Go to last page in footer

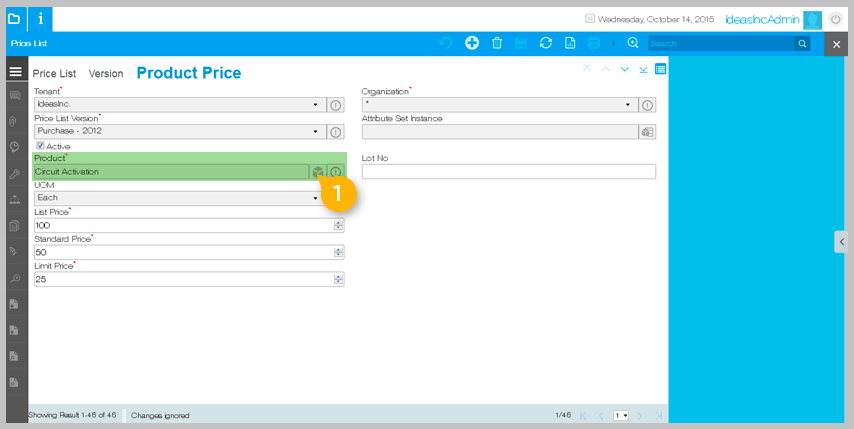[x=658, y=415]
